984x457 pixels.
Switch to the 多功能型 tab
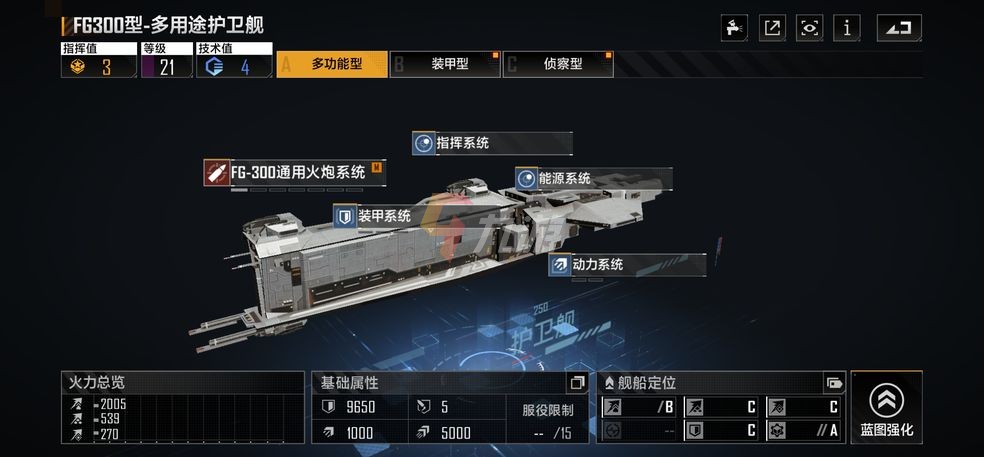tap(332, 64)
